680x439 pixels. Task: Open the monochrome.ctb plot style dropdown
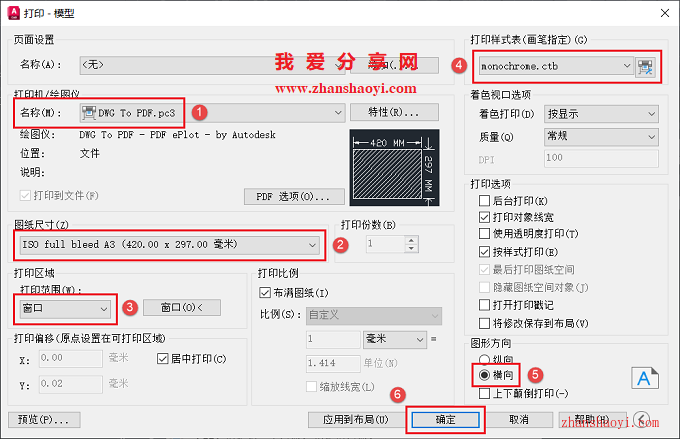pyautogui.click(x=556, y=66)
